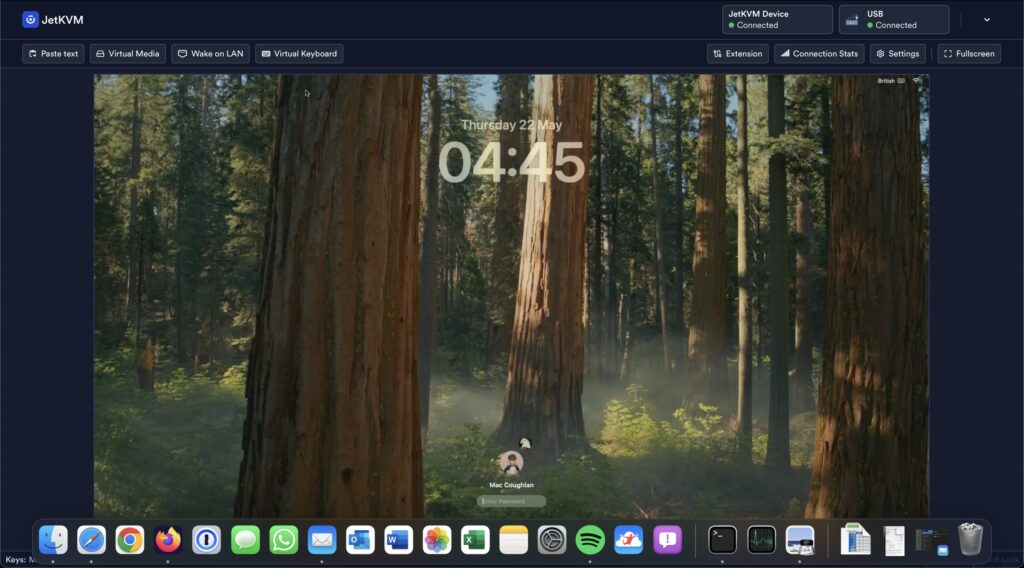Toggle the Virtual Keyboard

[x=299, y=54]
